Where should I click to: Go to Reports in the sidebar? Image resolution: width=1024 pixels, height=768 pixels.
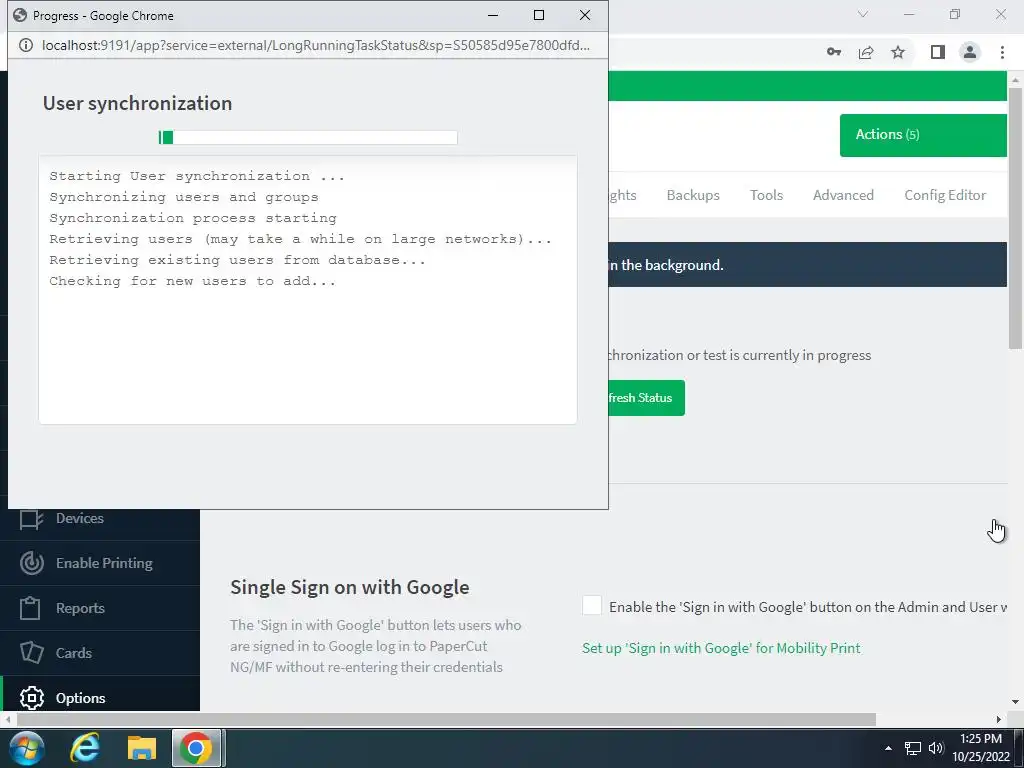[x=80, y=608]
